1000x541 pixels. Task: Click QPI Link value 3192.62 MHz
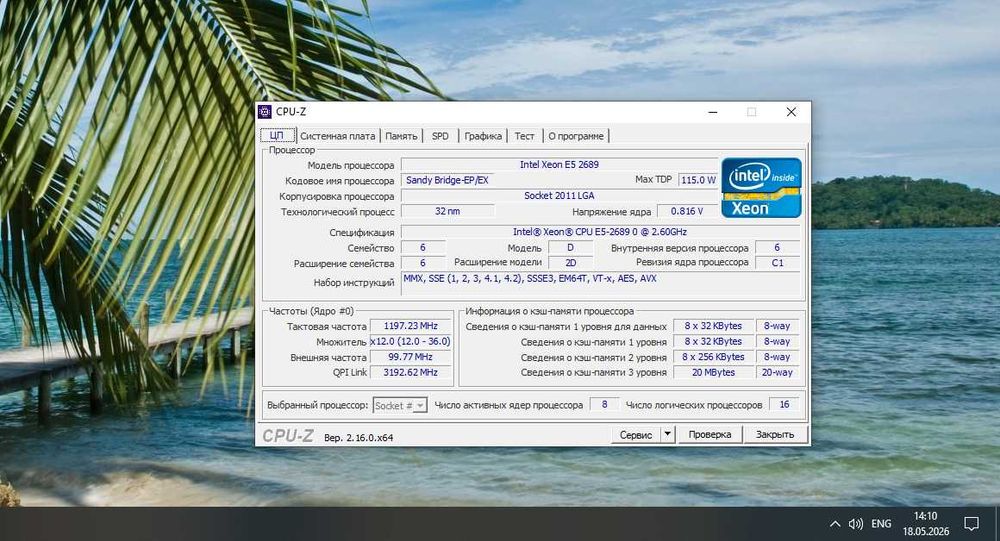410,373
